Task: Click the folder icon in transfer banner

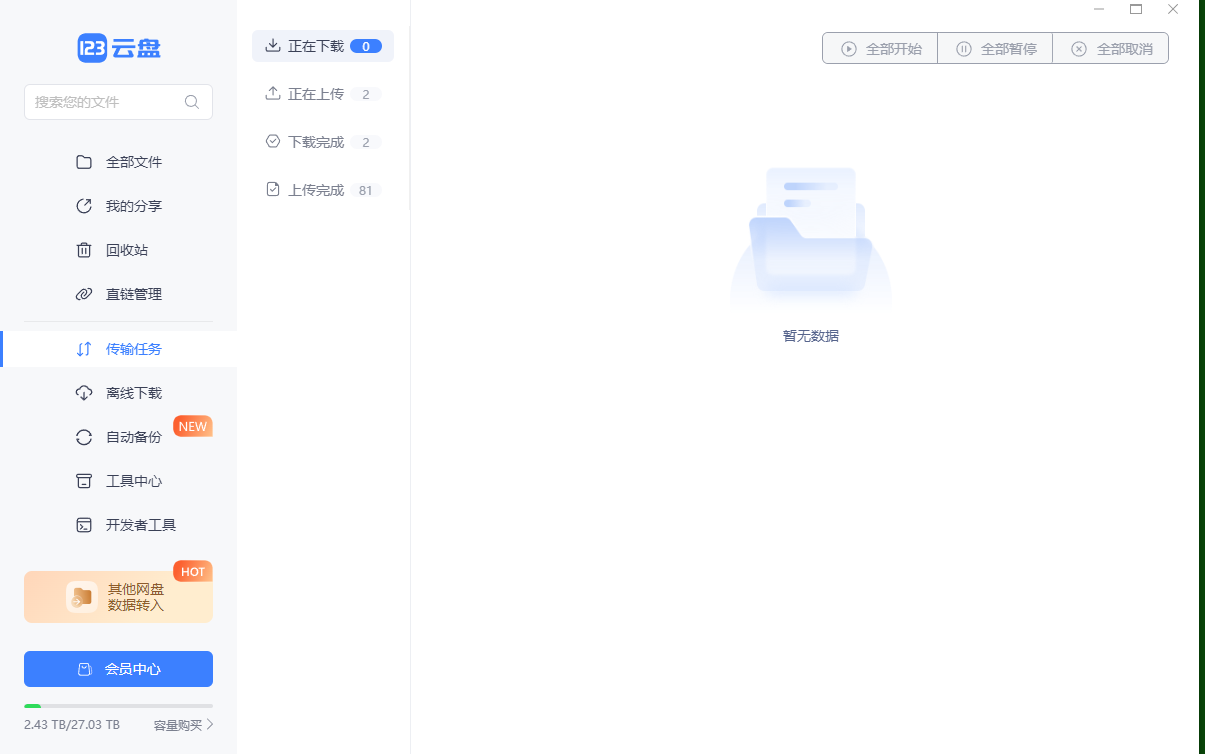Action: [x=82, y=597]
